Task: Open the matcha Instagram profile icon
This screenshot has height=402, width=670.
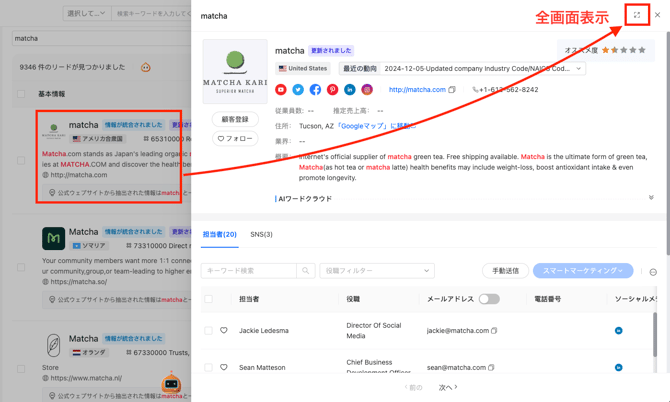Action: tap(367, 89)
